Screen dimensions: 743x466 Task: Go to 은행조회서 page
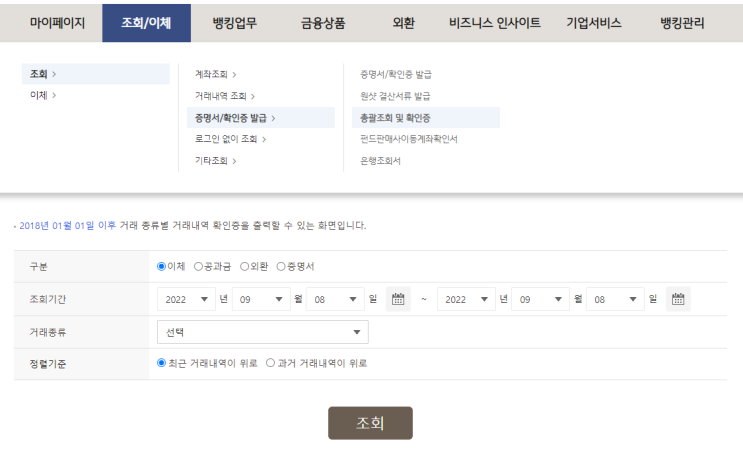pos(380,161)
